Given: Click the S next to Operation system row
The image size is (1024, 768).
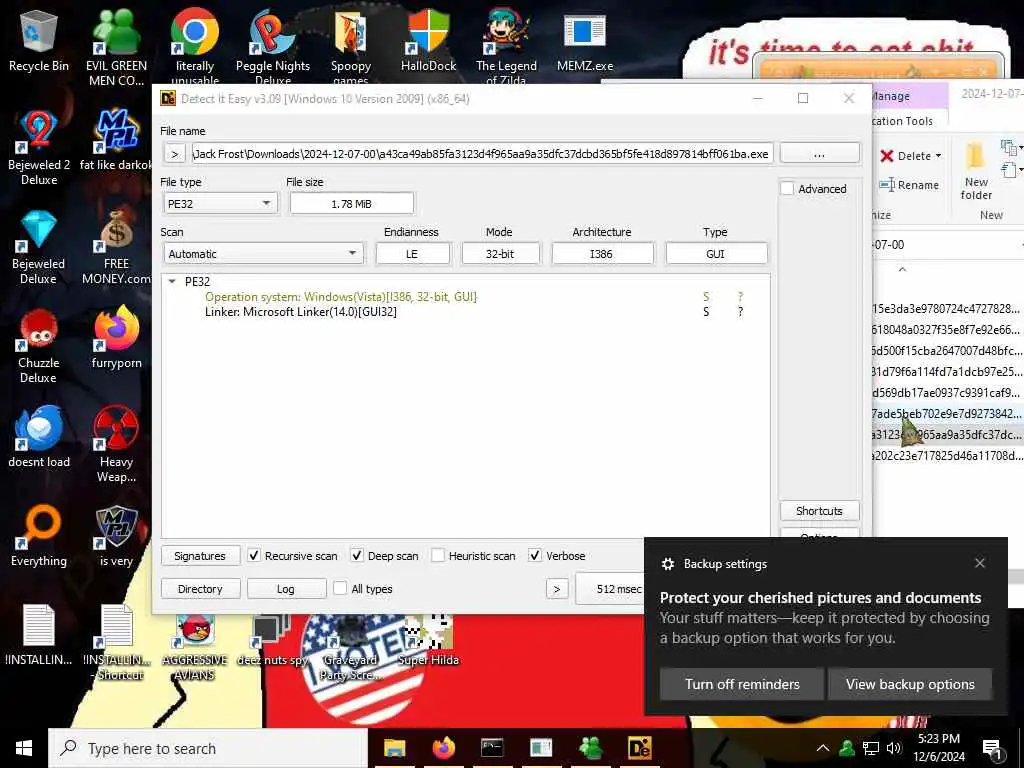Looking at the screenshot, I should pyautogui.click(x=706, y=296).
